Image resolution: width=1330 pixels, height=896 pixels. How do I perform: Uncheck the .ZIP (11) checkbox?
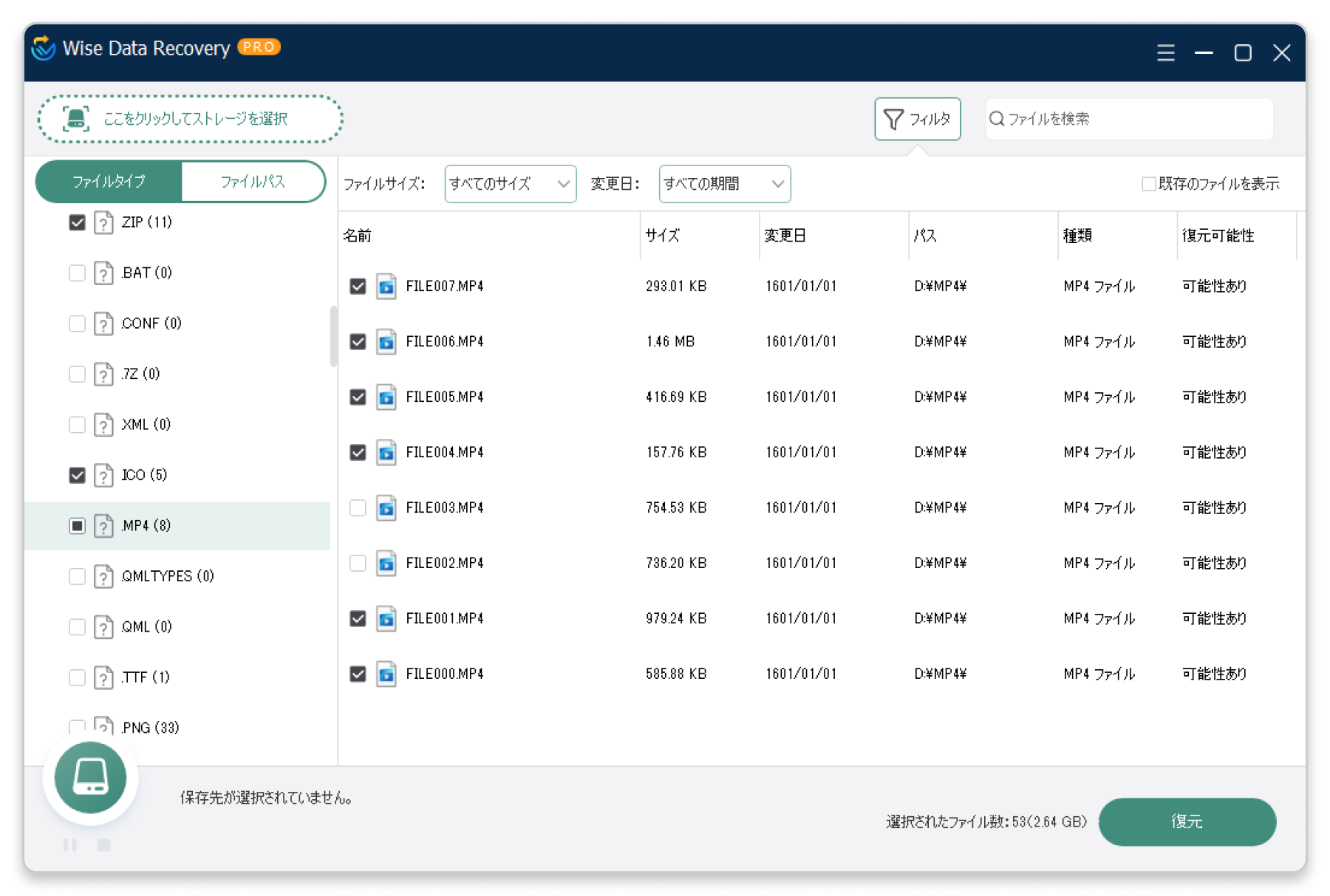77,222
